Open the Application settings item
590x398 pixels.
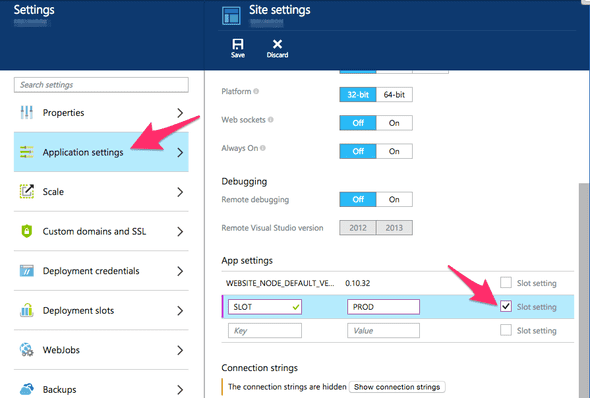pos(101,152)
